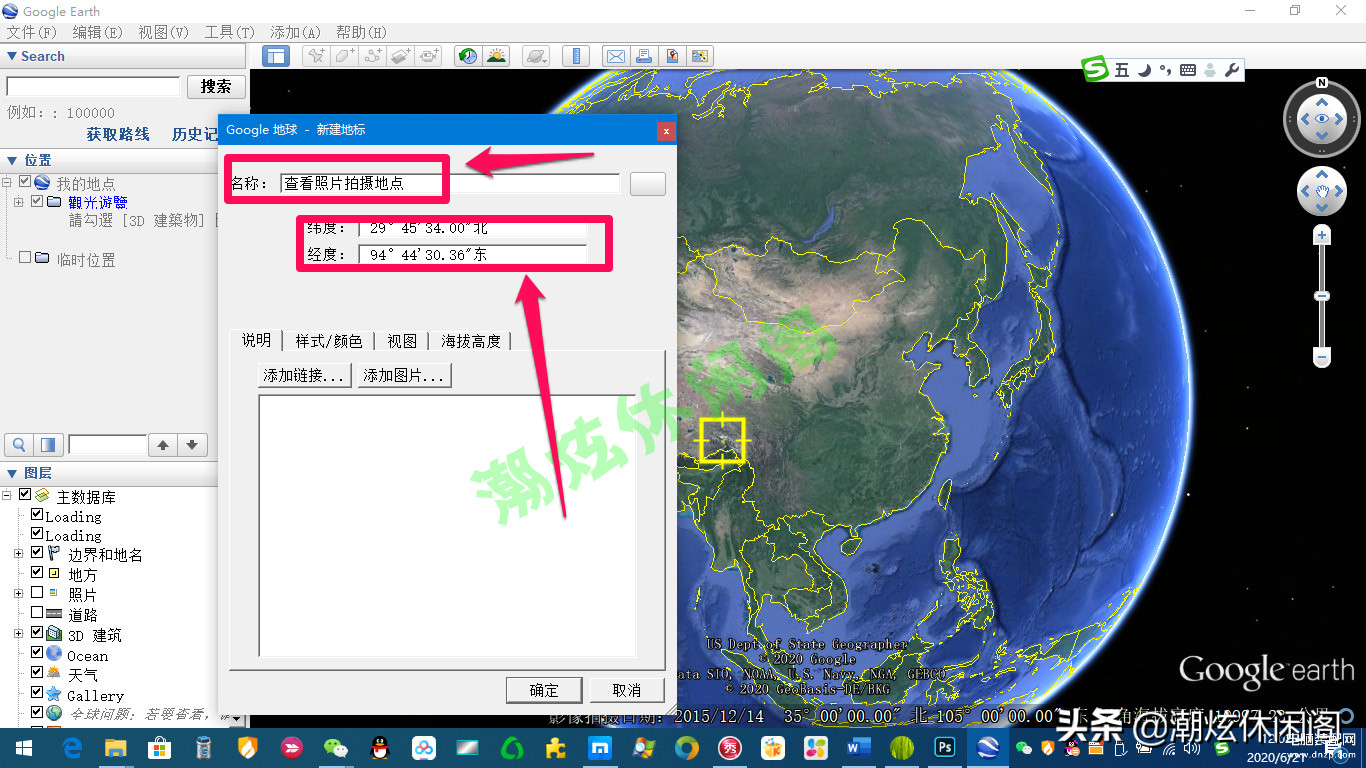Open the 编辑(E) menu
The height and width of the screenshot is (768, 1366).
click(x=97, y=32)
